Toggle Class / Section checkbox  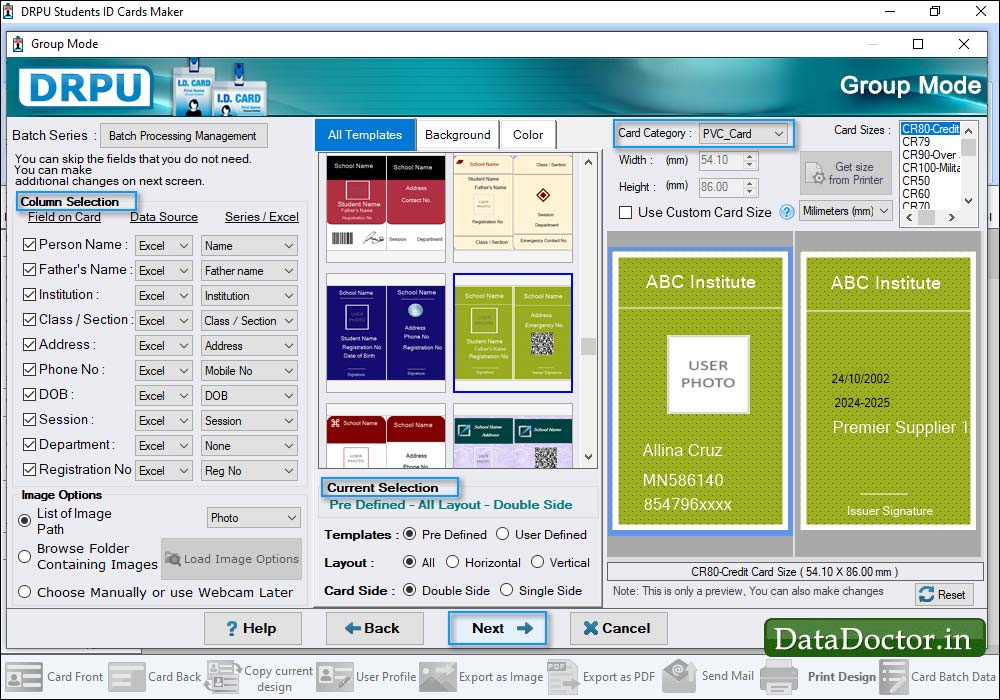click(29, 319)
